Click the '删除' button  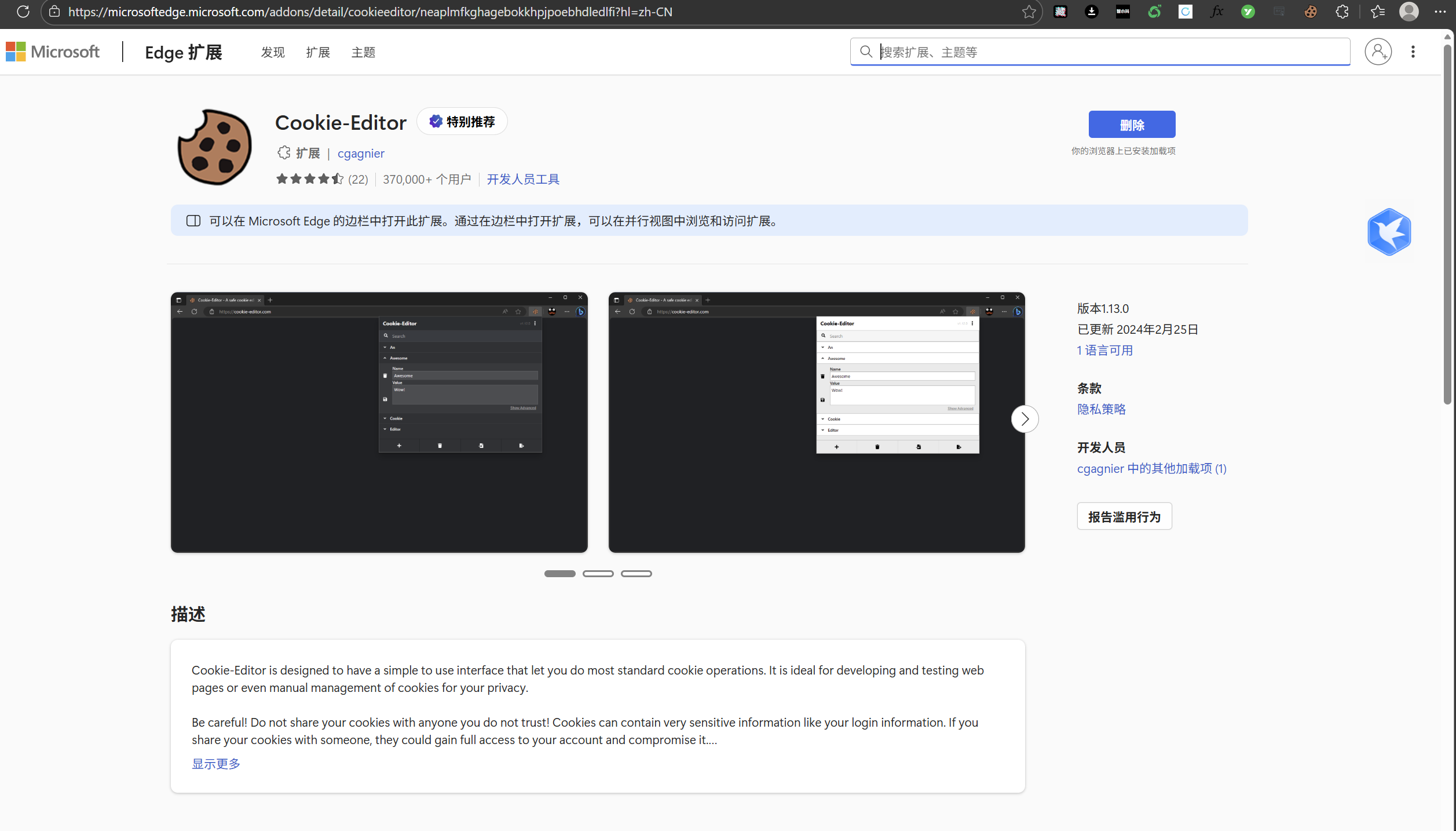point(1132,125)
